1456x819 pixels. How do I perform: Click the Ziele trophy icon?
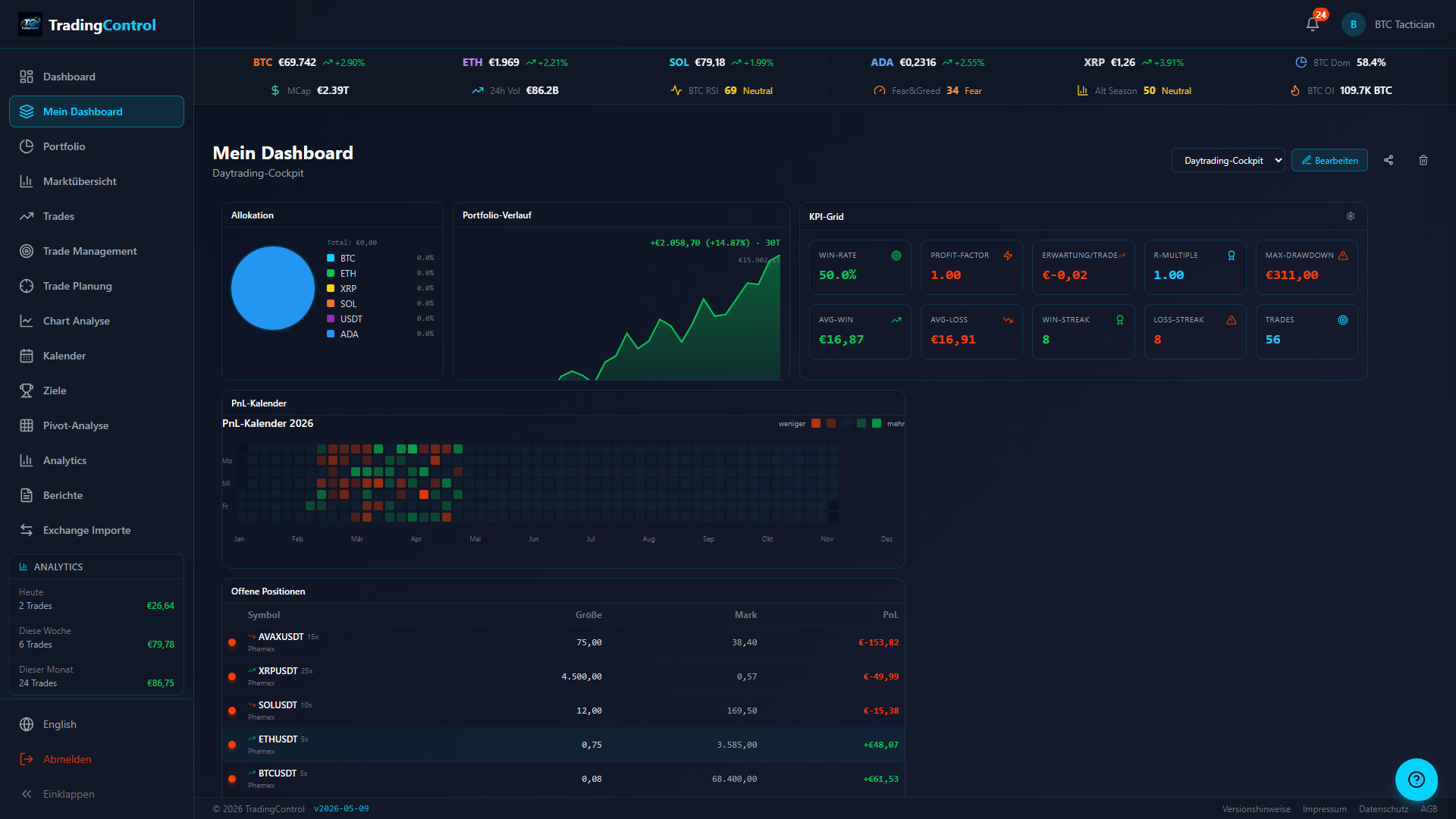(27, 391)
